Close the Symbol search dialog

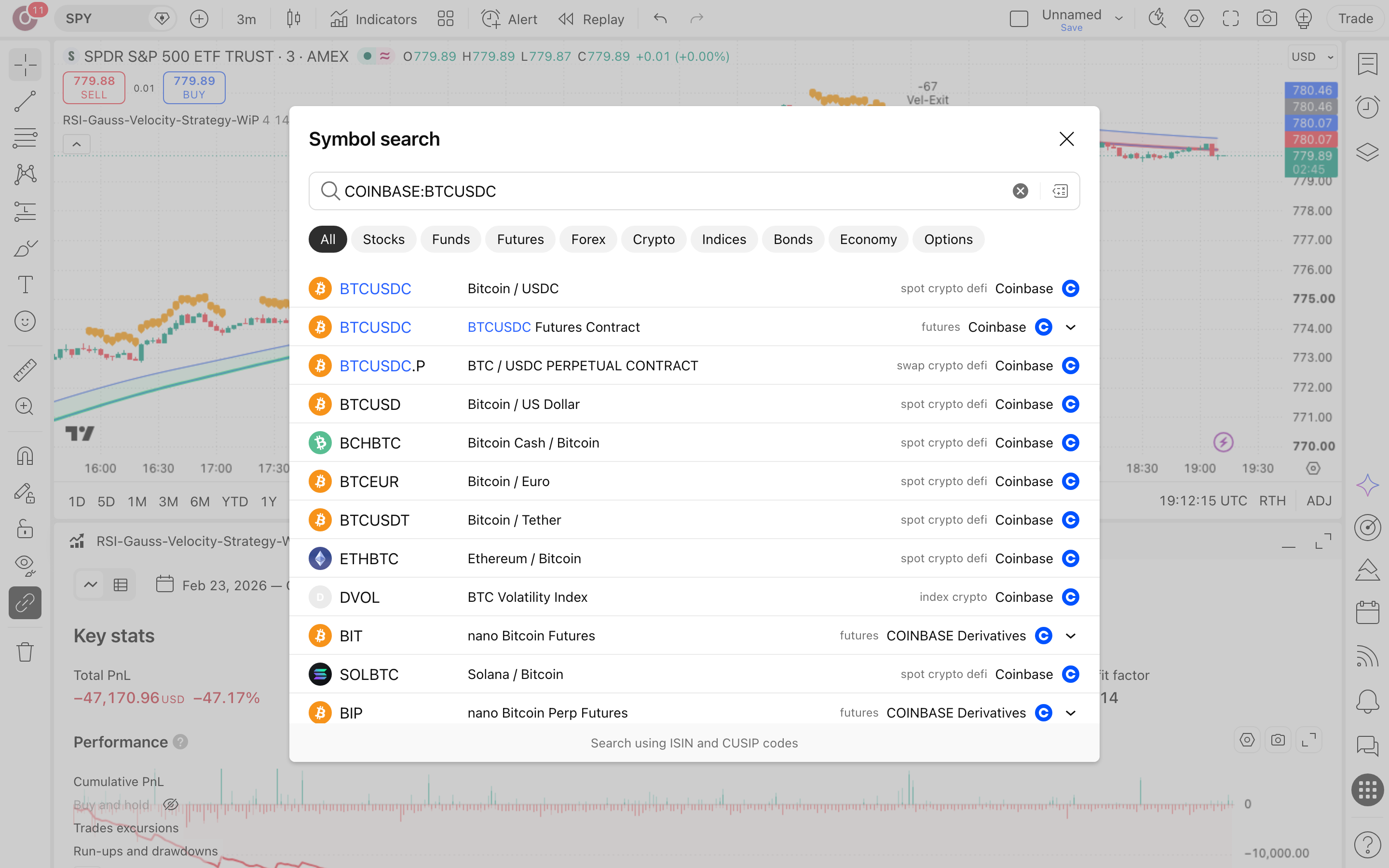[1066, 139]
